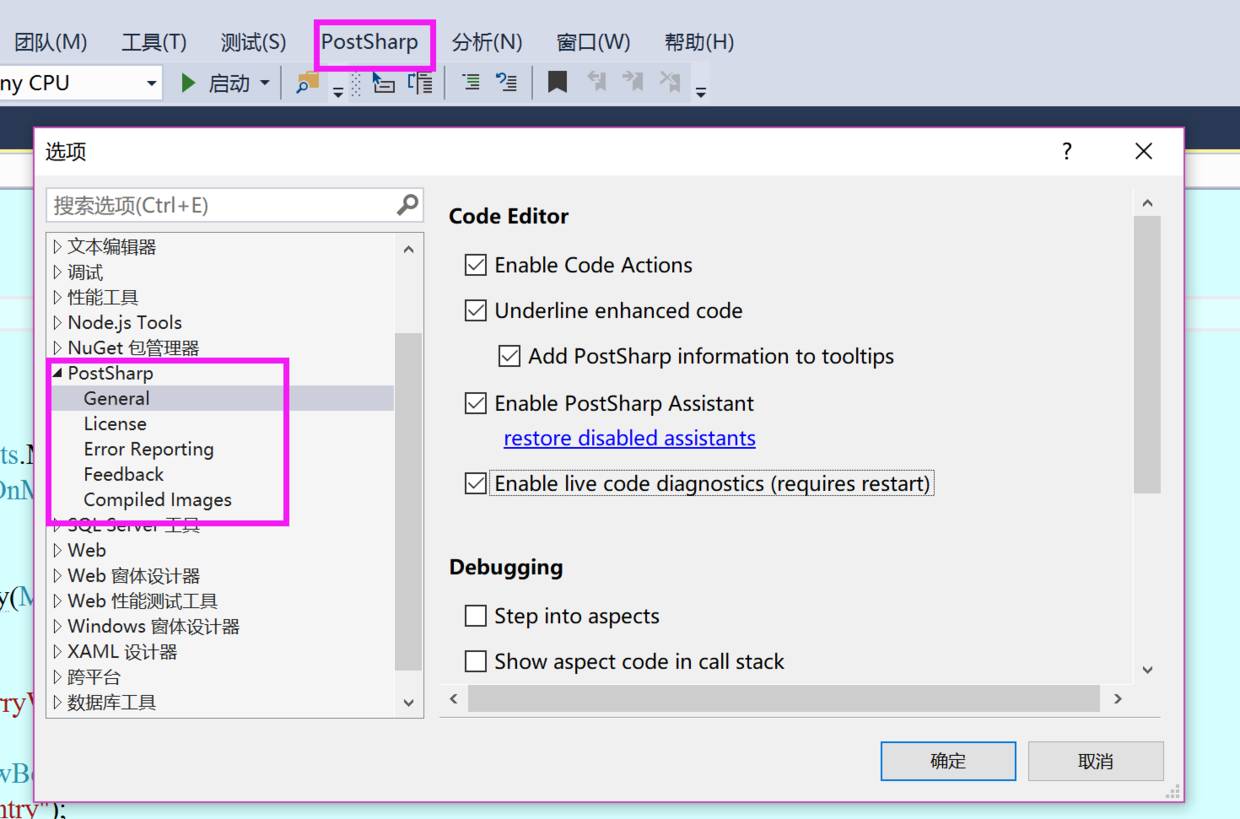Open the 窗口(W) menu
The image size is (1240, 819).
pos(593,42)
